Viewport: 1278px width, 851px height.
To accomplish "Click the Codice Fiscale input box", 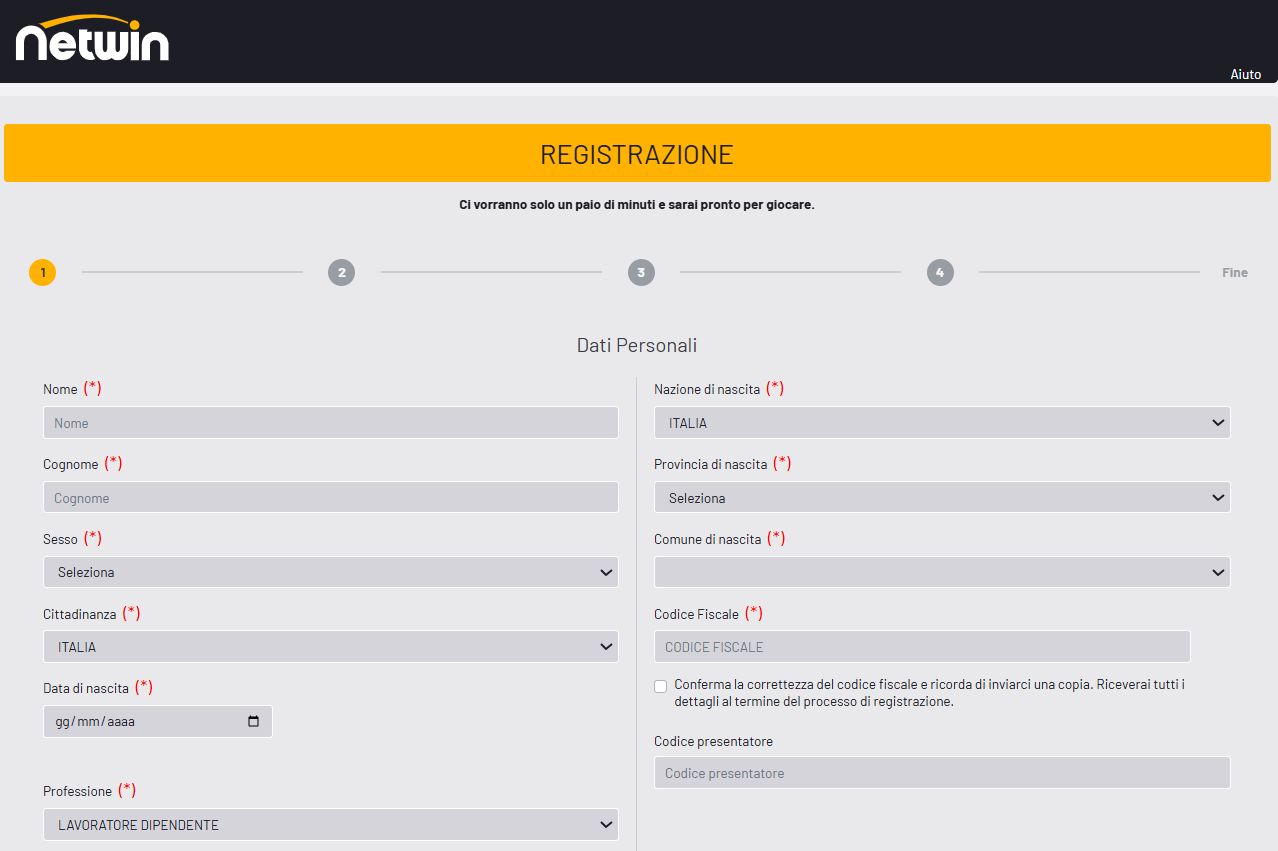I will (x=921, y=646).
